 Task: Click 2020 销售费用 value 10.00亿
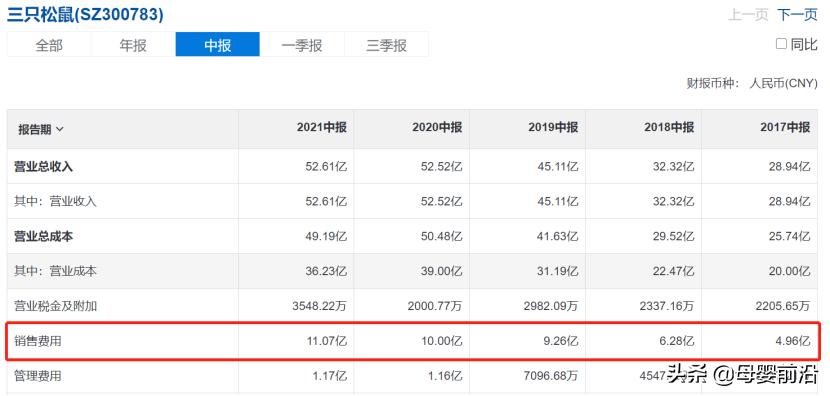click(x=442, y=341)
